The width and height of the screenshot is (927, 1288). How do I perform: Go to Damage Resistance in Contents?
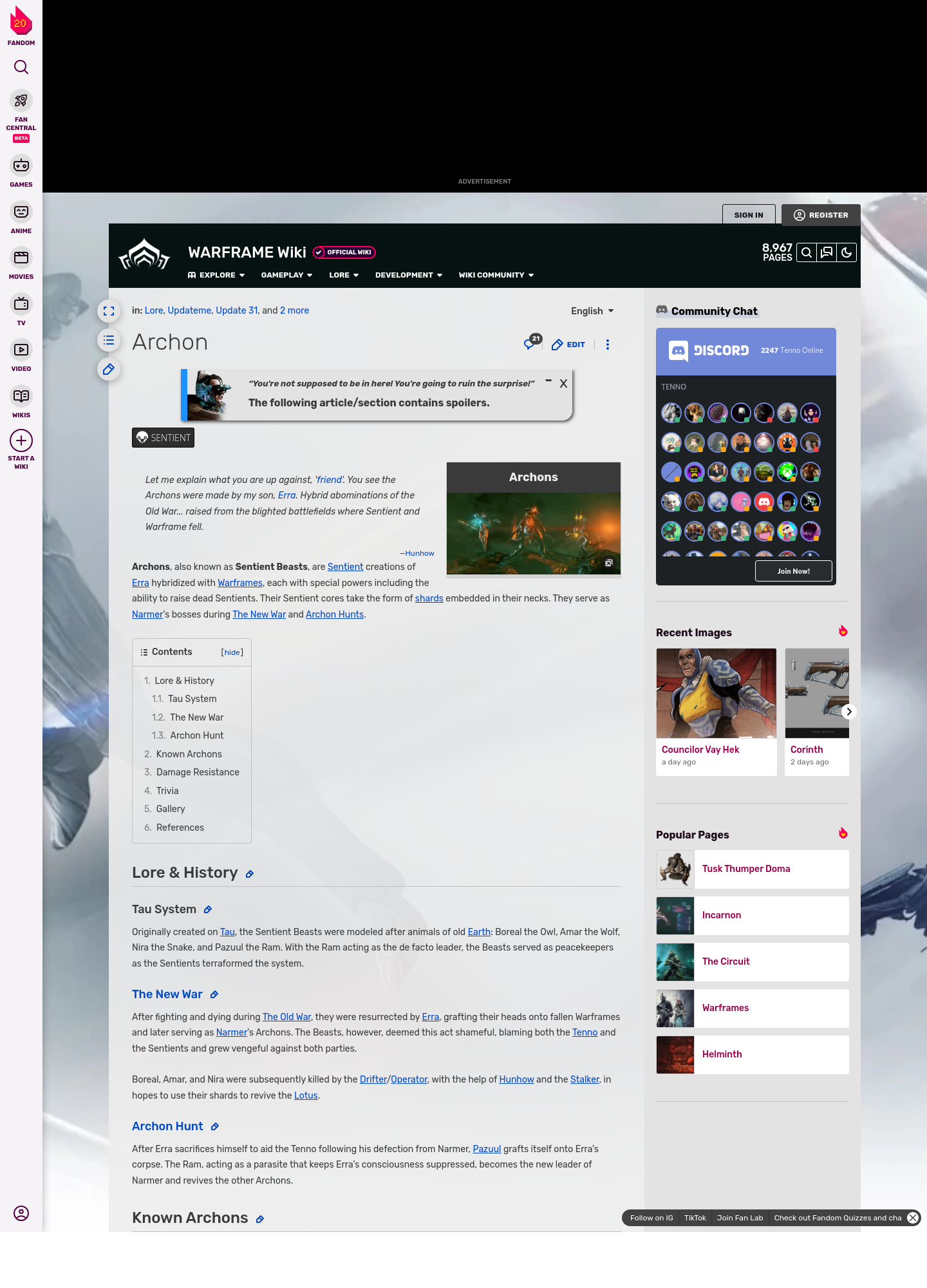pos(198,772)
